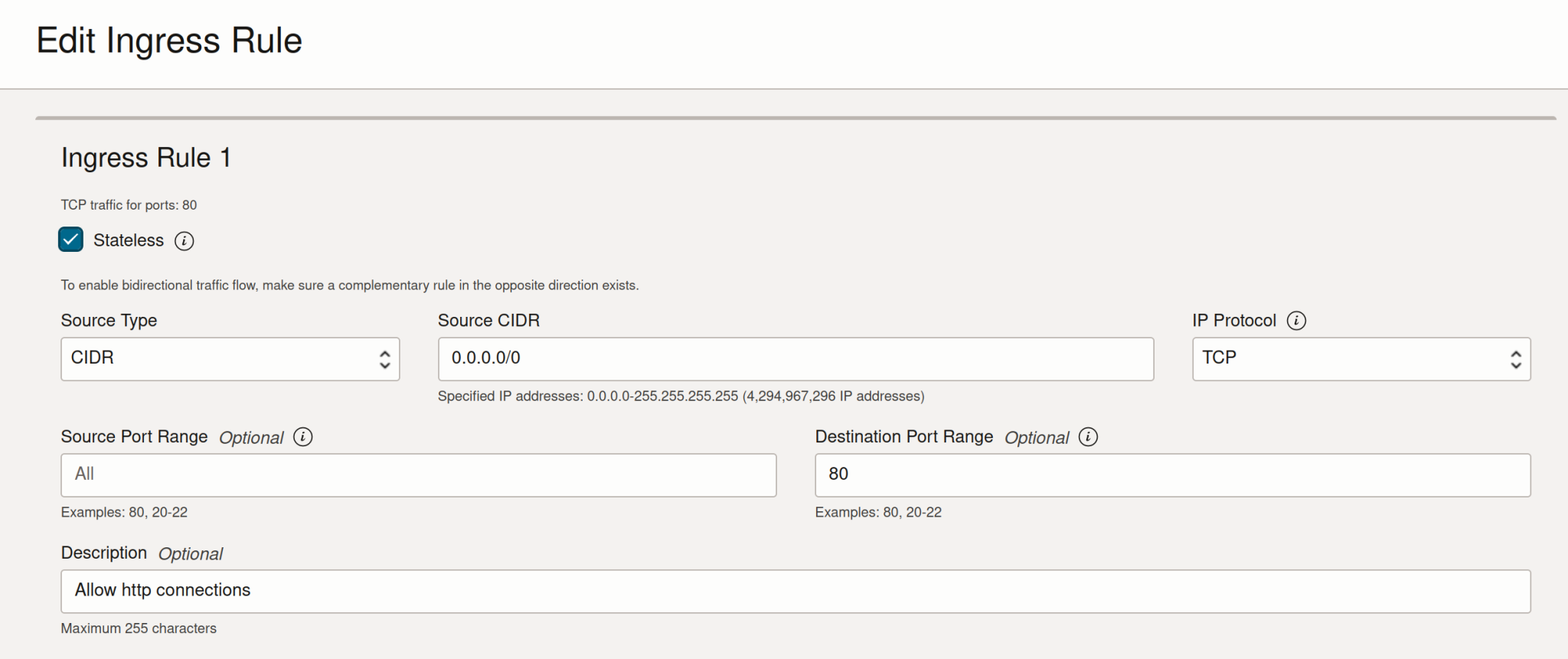Click the "Ingress Rule 1" heading

[145, 158]
